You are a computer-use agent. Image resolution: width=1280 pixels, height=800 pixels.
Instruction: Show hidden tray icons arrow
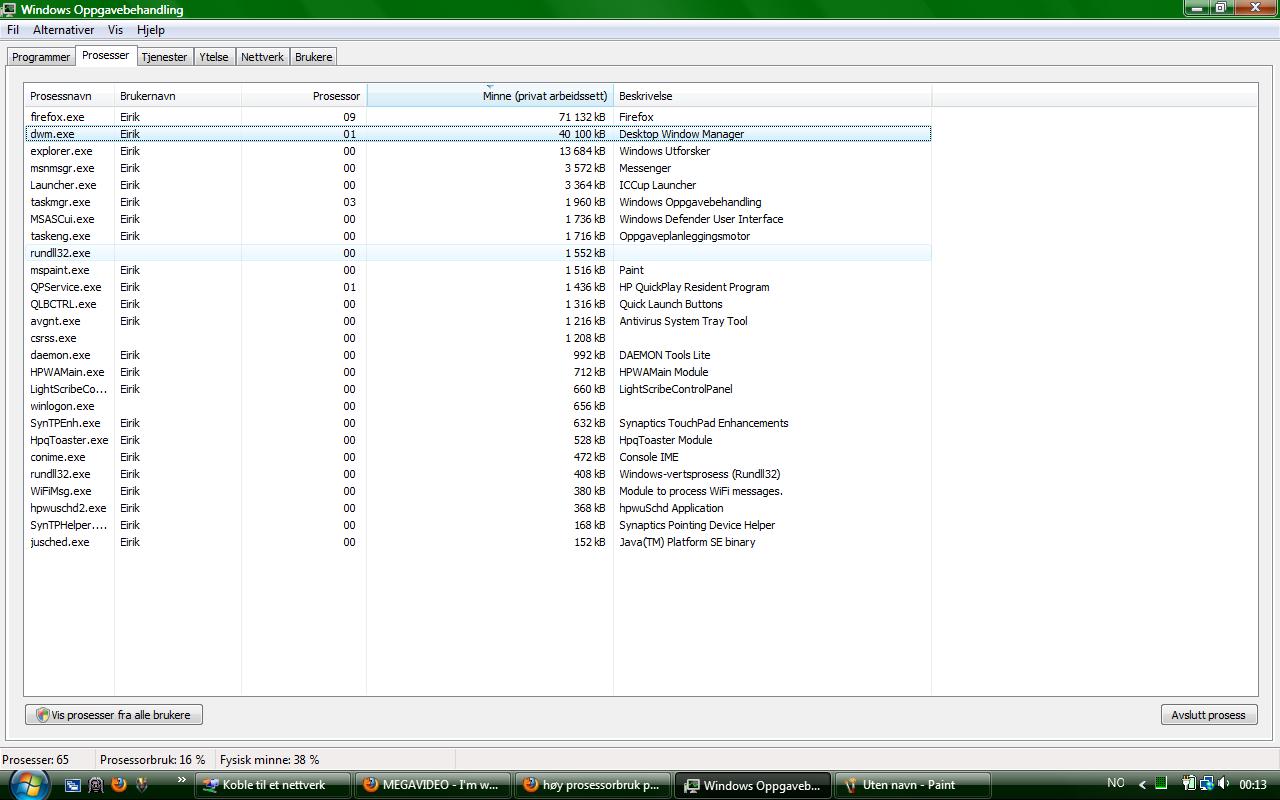1143,785
